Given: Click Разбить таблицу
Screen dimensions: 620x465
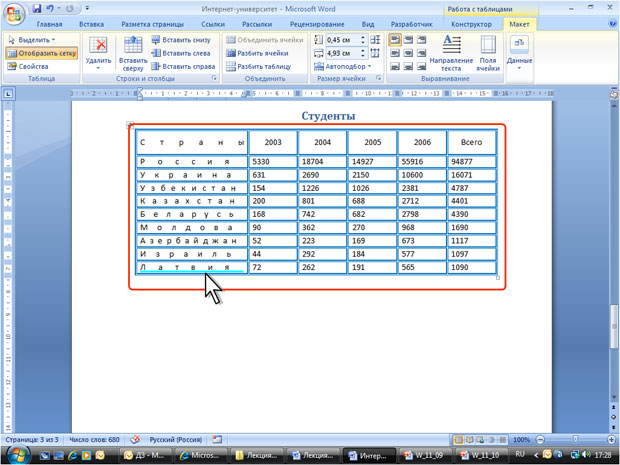Looking at the screenshot, I should coord(259,66).
